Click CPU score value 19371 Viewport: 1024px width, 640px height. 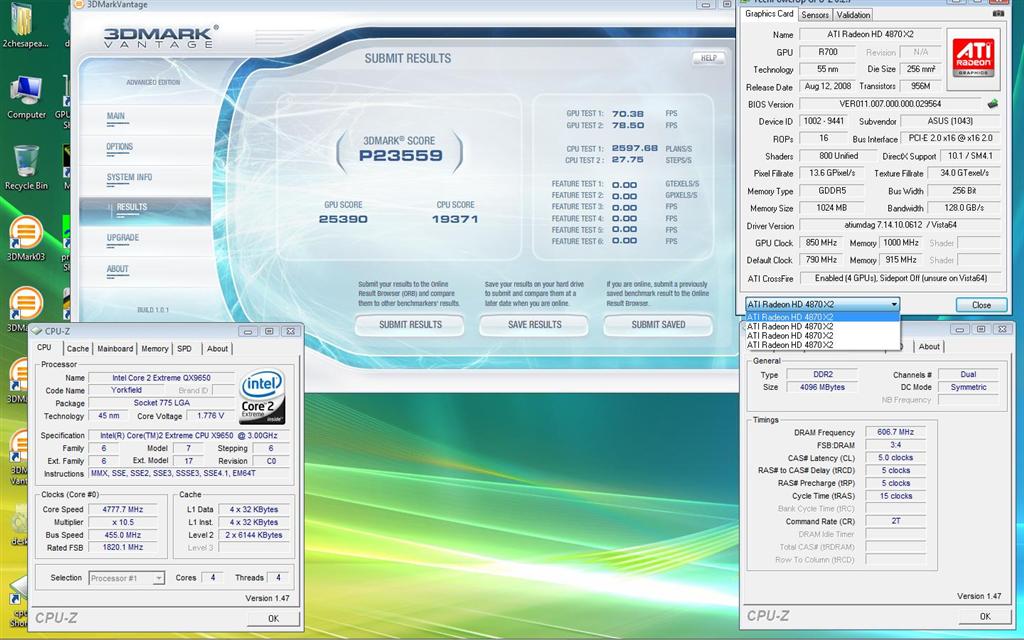click(x=455, y=219)
